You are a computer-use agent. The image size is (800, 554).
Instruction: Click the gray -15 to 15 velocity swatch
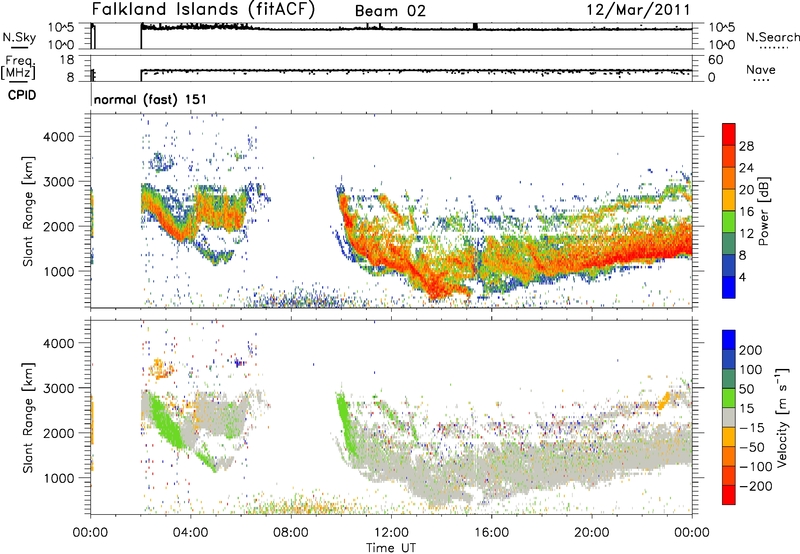click(x=729, y=417)
